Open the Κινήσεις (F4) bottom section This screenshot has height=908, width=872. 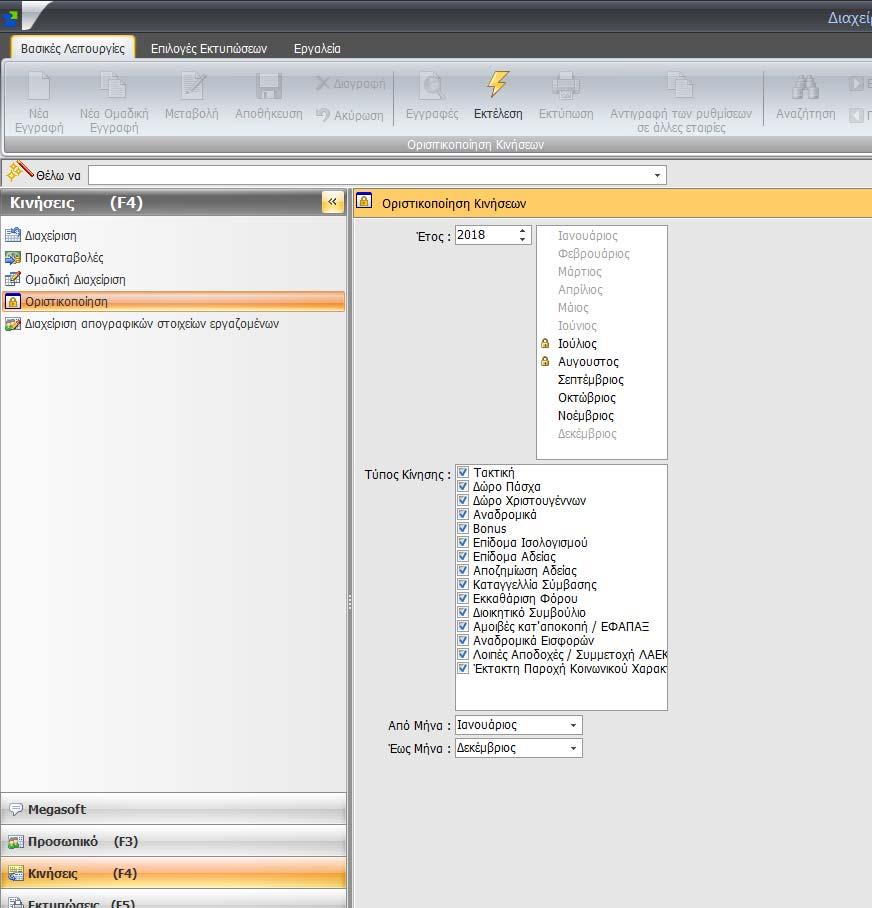pos(174,874)
